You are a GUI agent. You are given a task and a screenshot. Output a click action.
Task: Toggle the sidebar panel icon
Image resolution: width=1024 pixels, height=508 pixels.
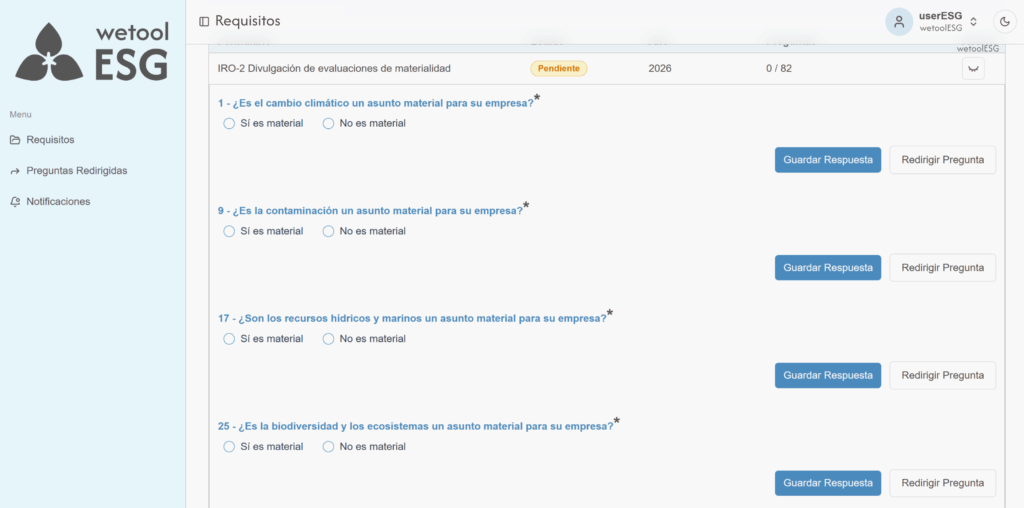204,21
